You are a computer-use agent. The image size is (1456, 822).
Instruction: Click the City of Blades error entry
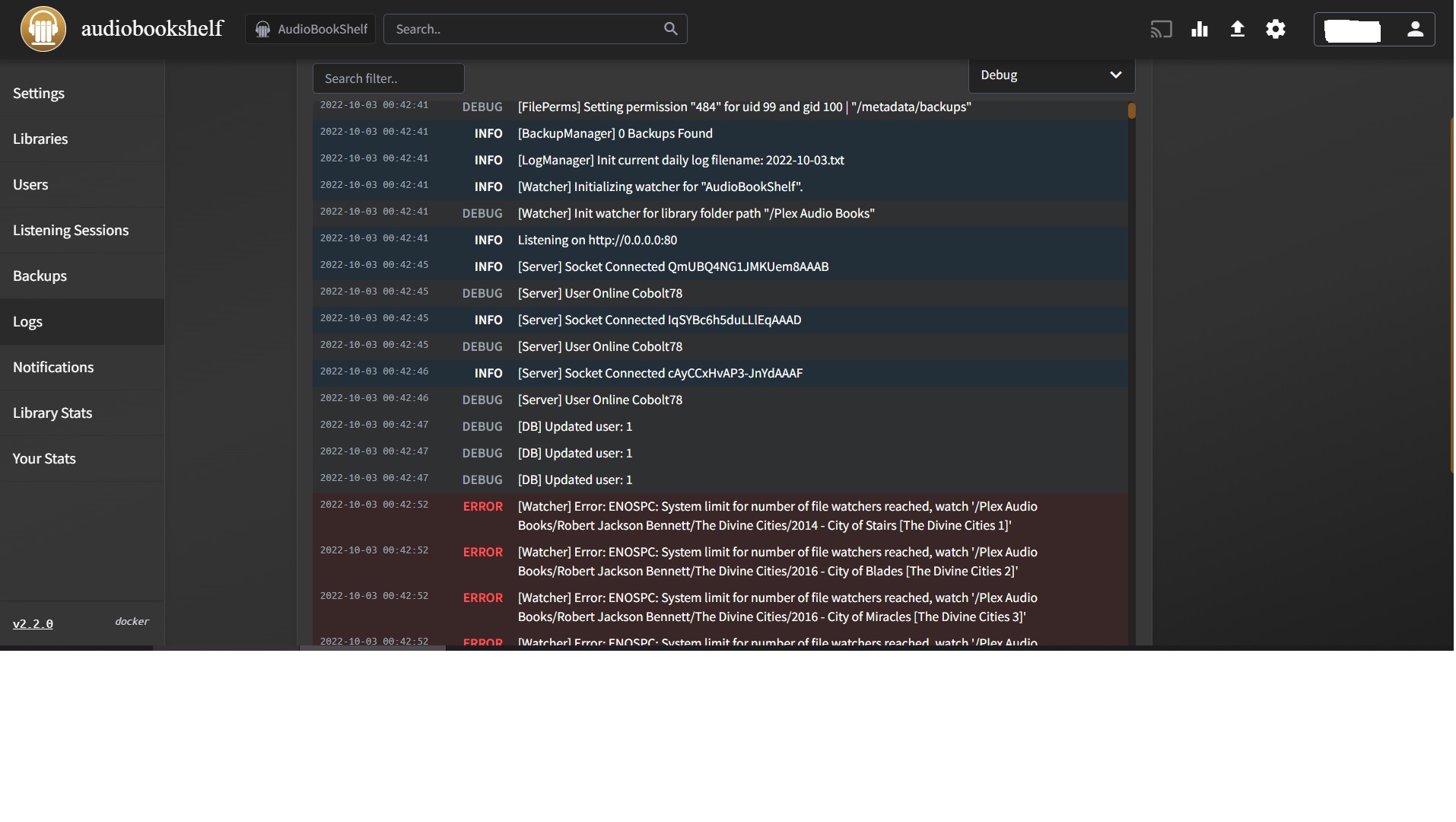[720, 562]
